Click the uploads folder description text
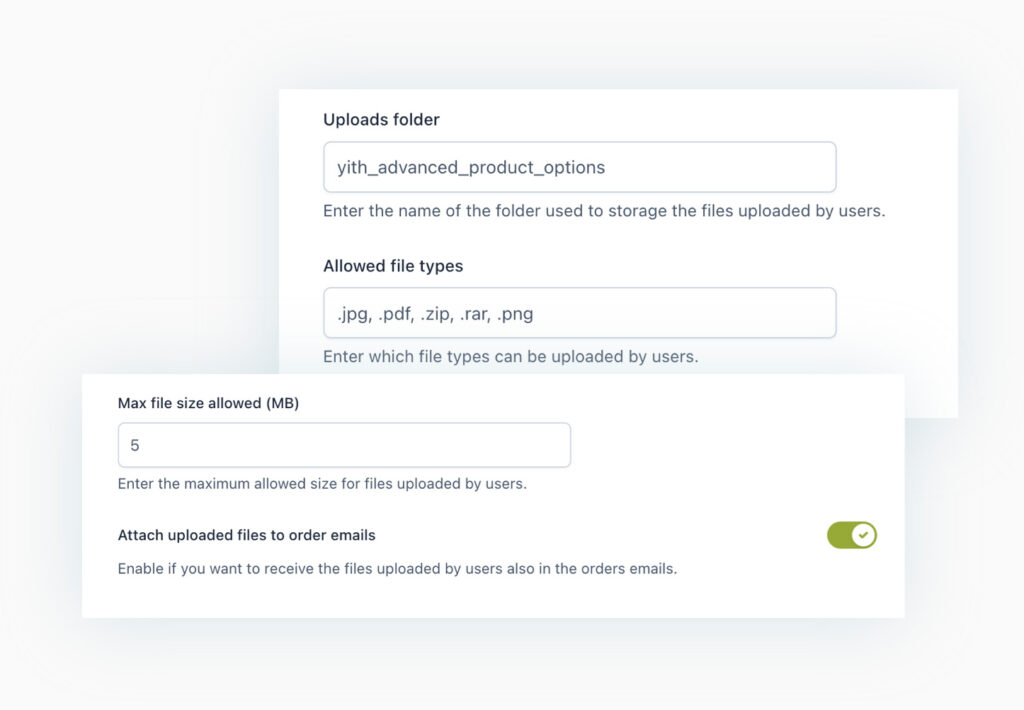 (604, 211)
